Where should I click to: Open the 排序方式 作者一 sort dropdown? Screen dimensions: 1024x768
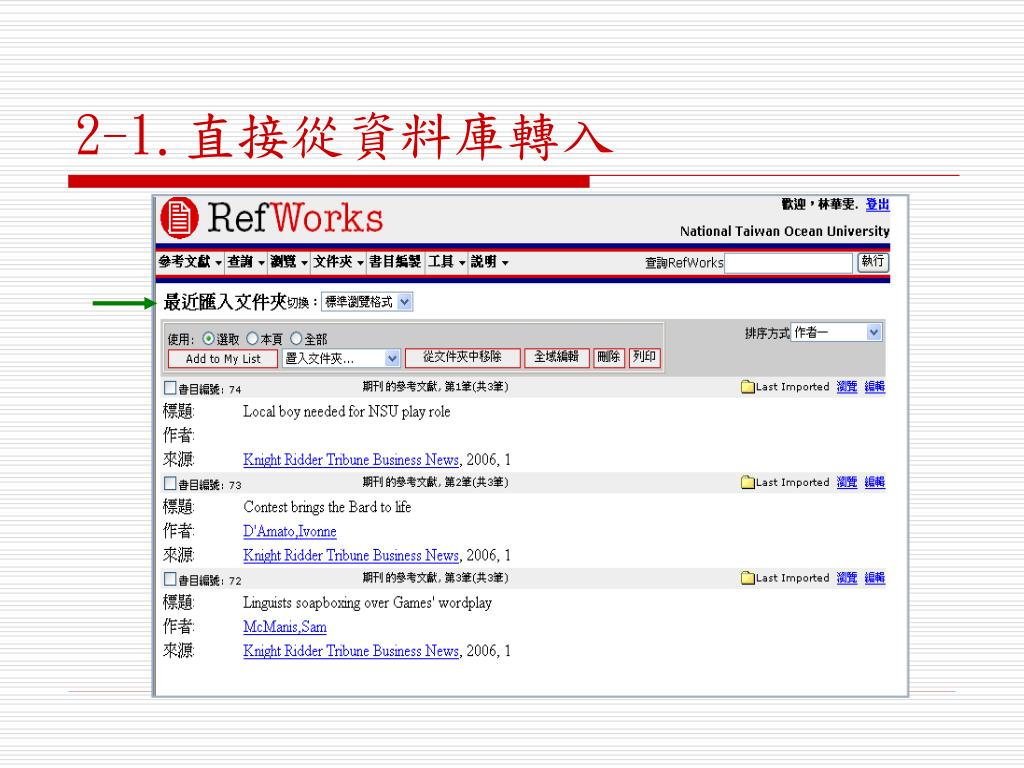(x=837, y=332)
